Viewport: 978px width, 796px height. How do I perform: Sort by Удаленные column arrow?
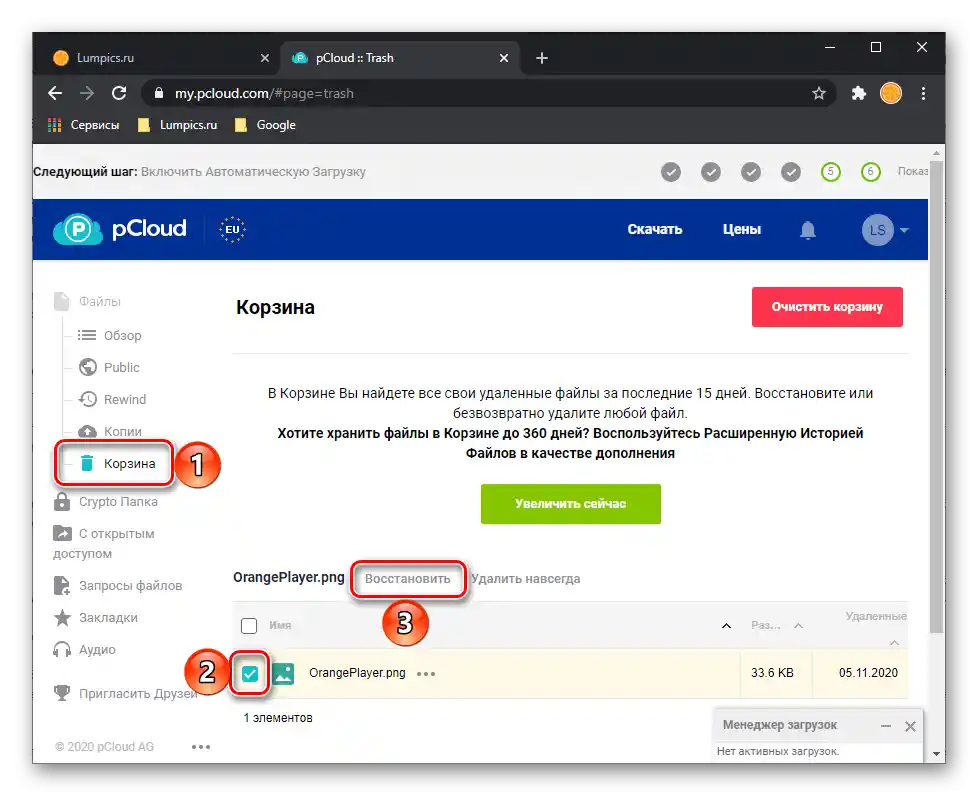[x=894, y=643]
